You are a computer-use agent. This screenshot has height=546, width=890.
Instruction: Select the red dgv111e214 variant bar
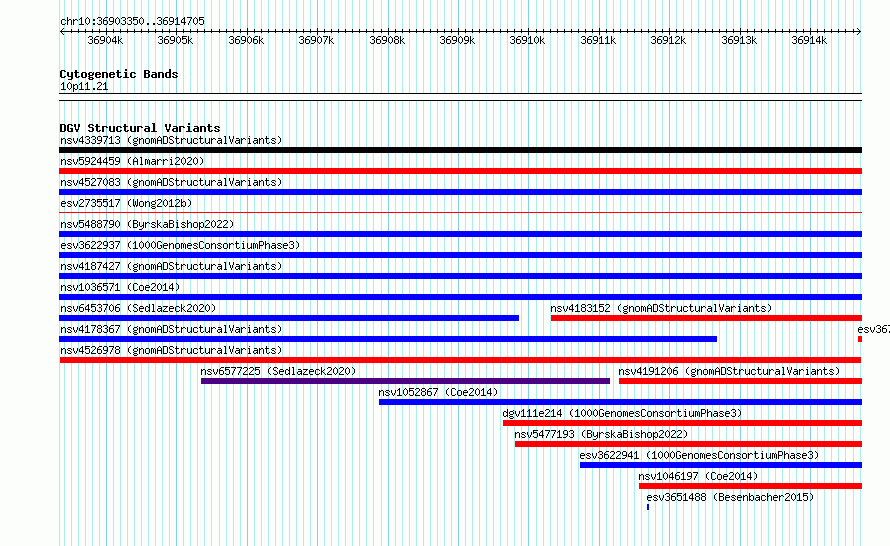(682, 423)
